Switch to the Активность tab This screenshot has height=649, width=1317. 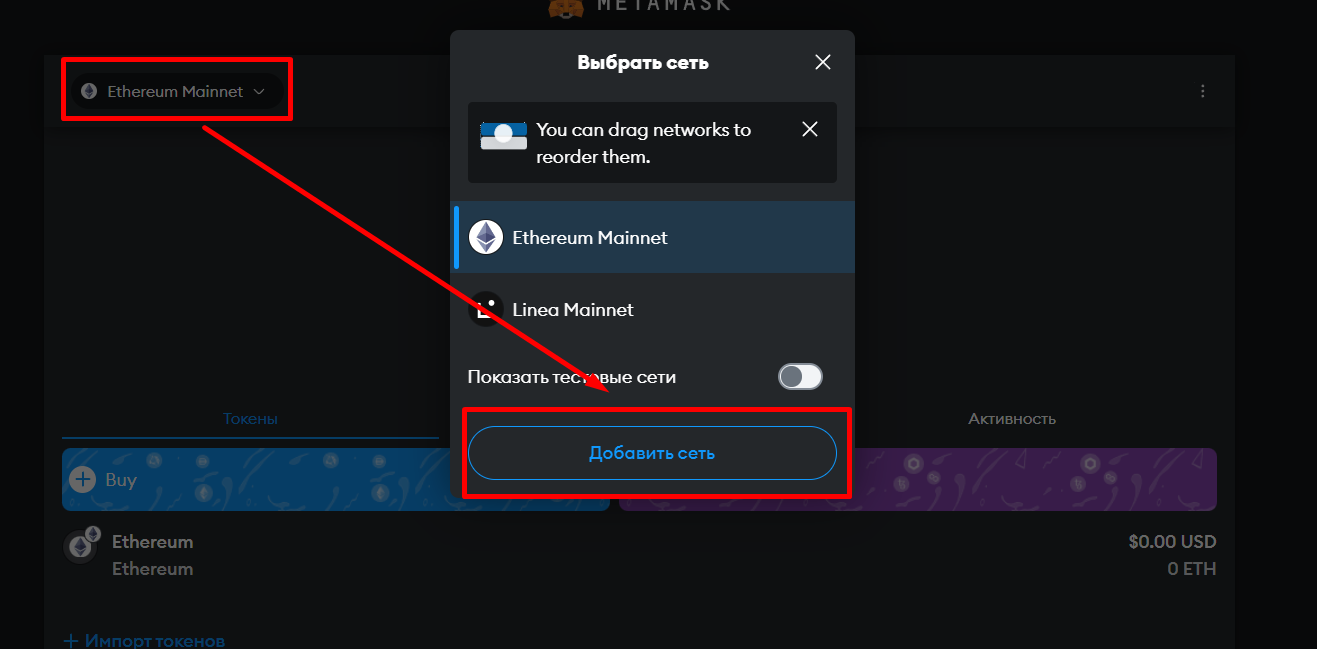(1011, 419)
